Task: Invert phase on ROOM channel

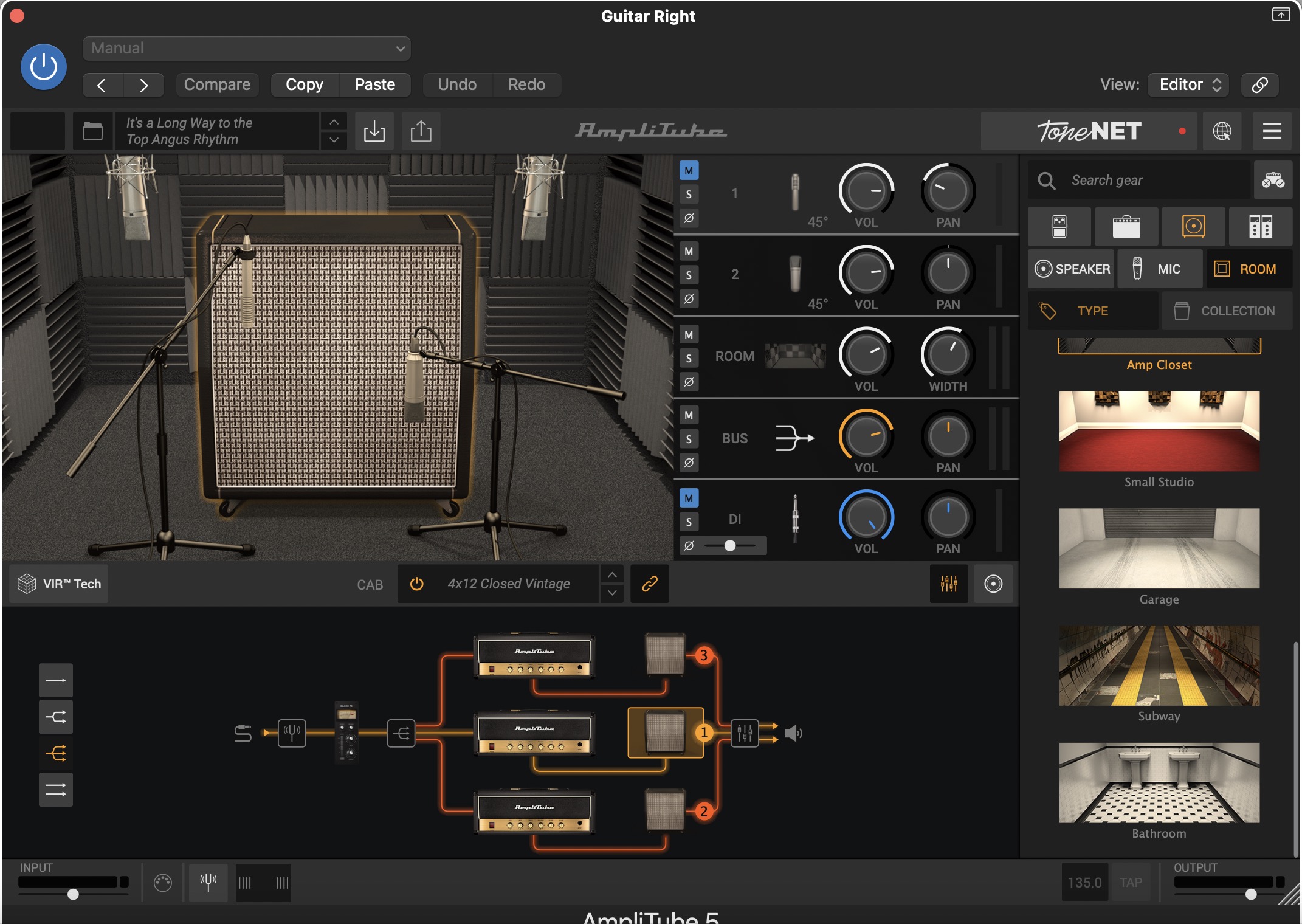Action: click(689, 382)
